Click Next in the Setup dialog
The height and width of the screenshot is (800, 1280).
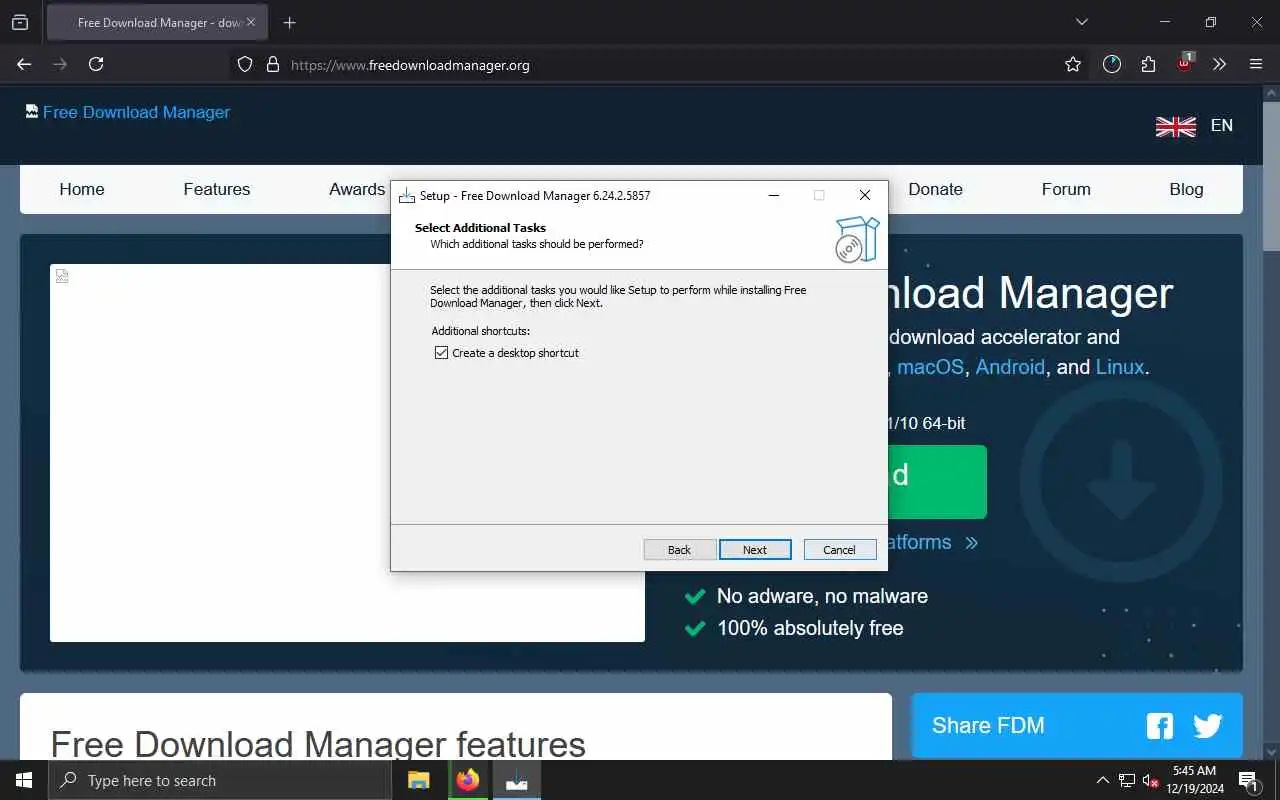pos(755,550)
